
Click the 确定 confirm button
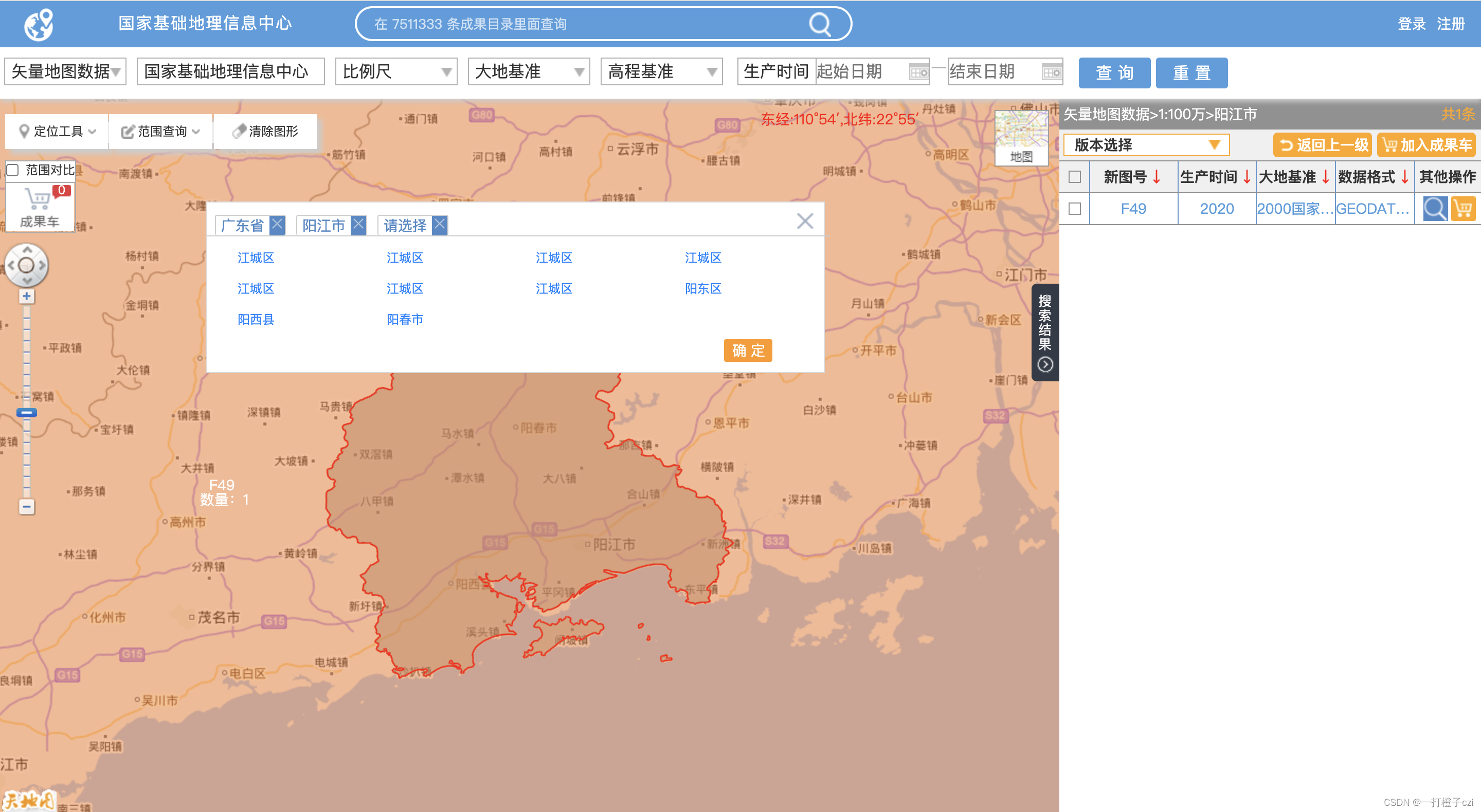point(747,350)
